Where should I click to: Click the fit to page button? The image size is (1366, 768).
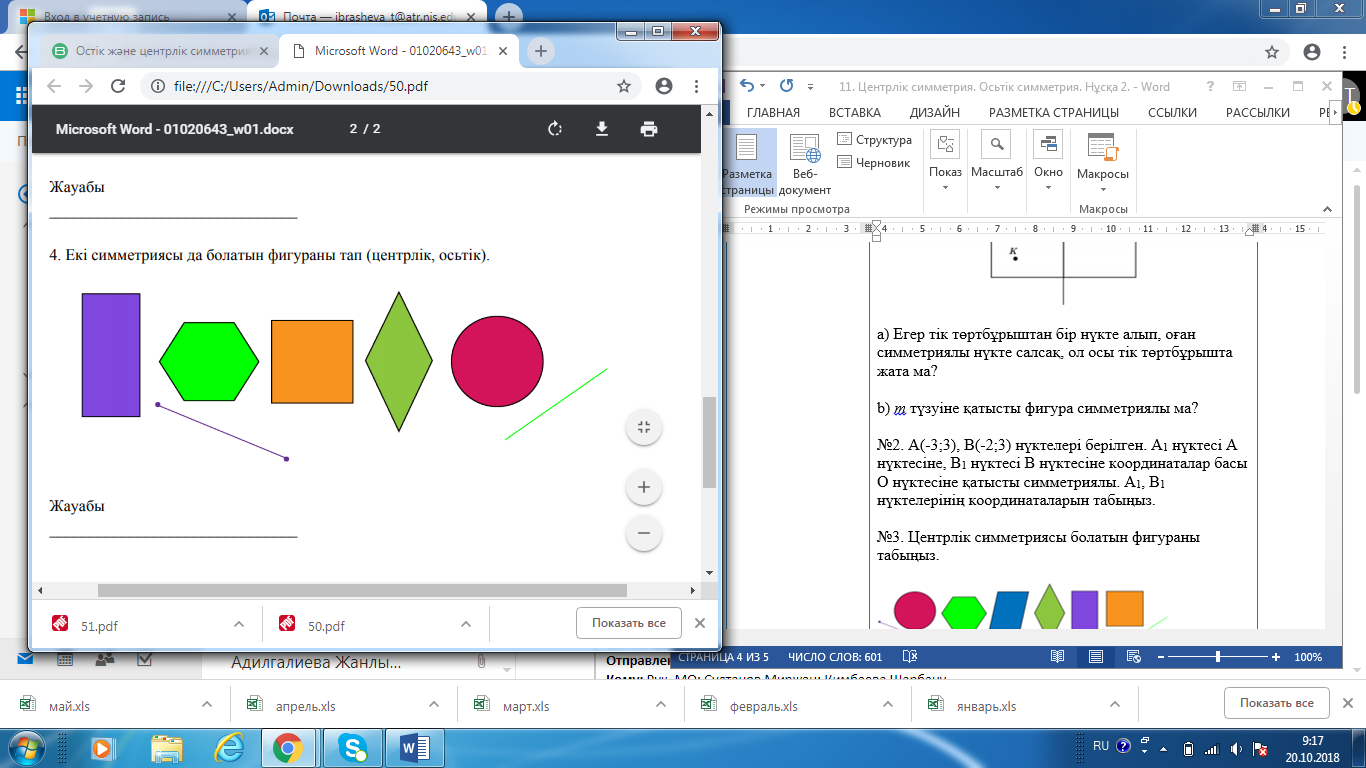click(643, 428)
